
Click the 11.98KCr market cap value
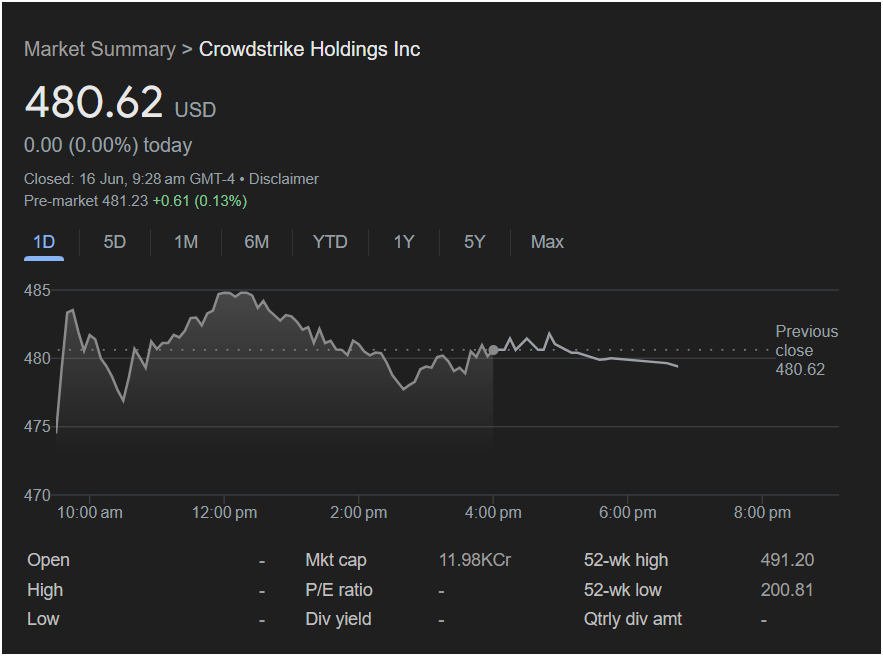coord(475,560)
